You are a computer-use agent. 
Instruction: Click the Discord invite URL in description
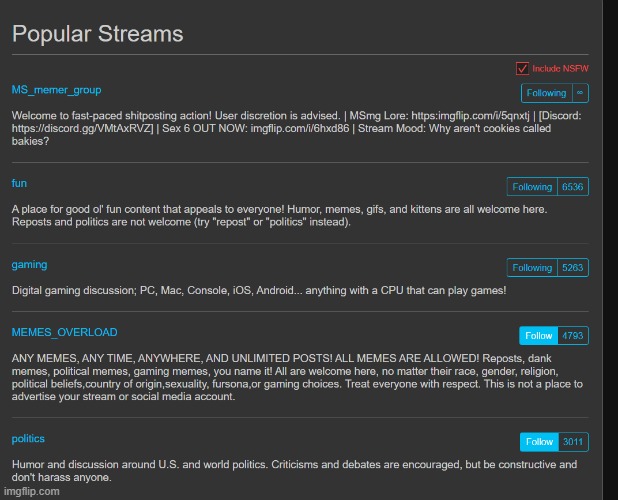[x=80, y=128]
